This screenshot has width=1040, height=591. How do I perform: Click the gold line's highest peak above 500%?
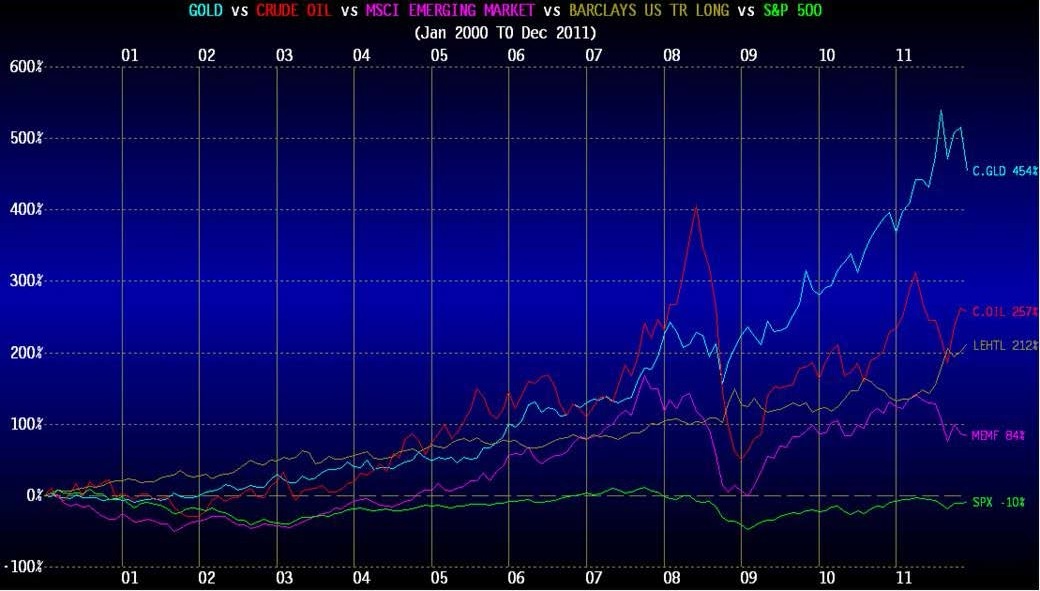[941, 111]
